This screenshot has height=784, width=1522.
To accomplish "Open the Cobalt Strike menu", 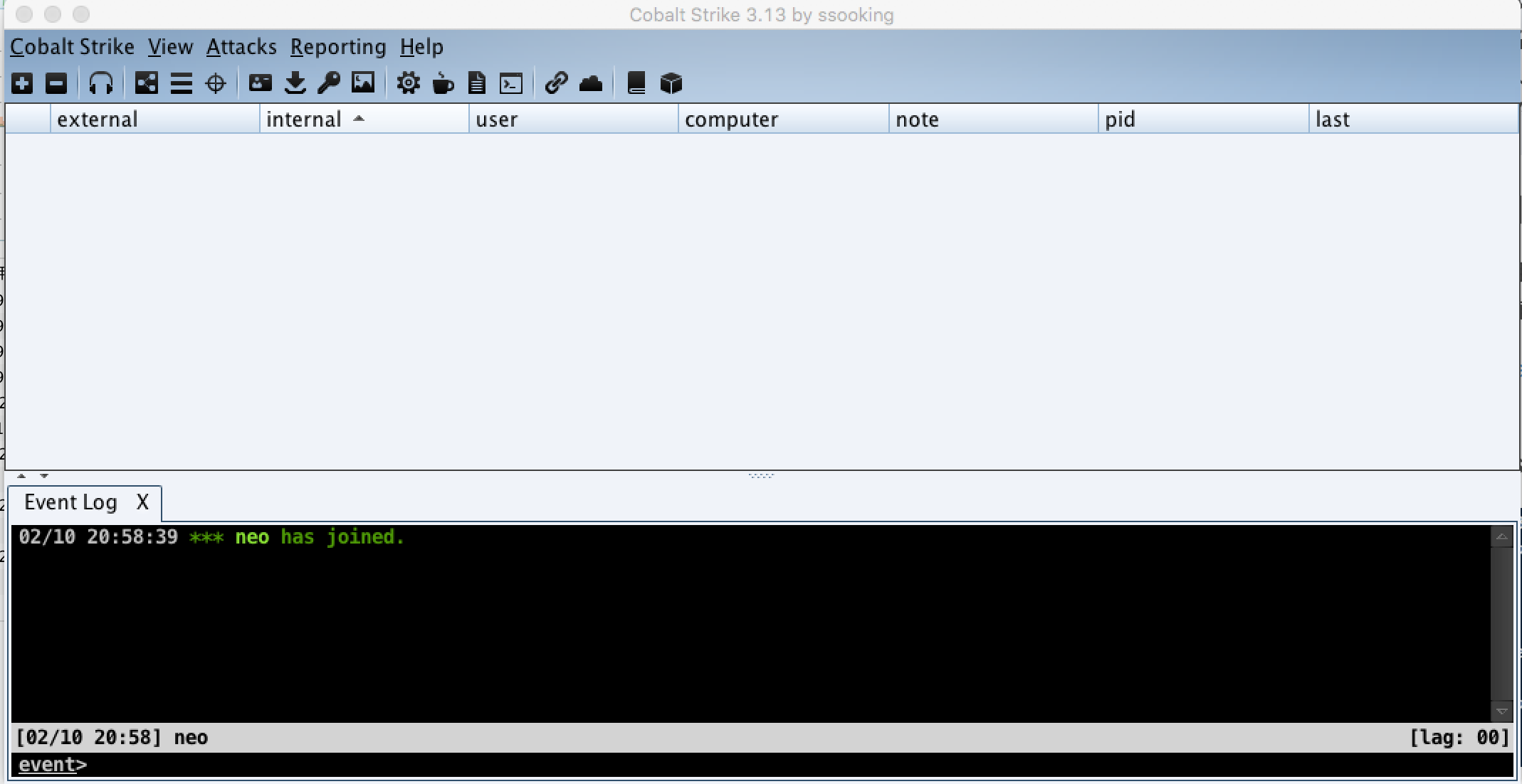I will pyautogui.click(x=73, y=47).
